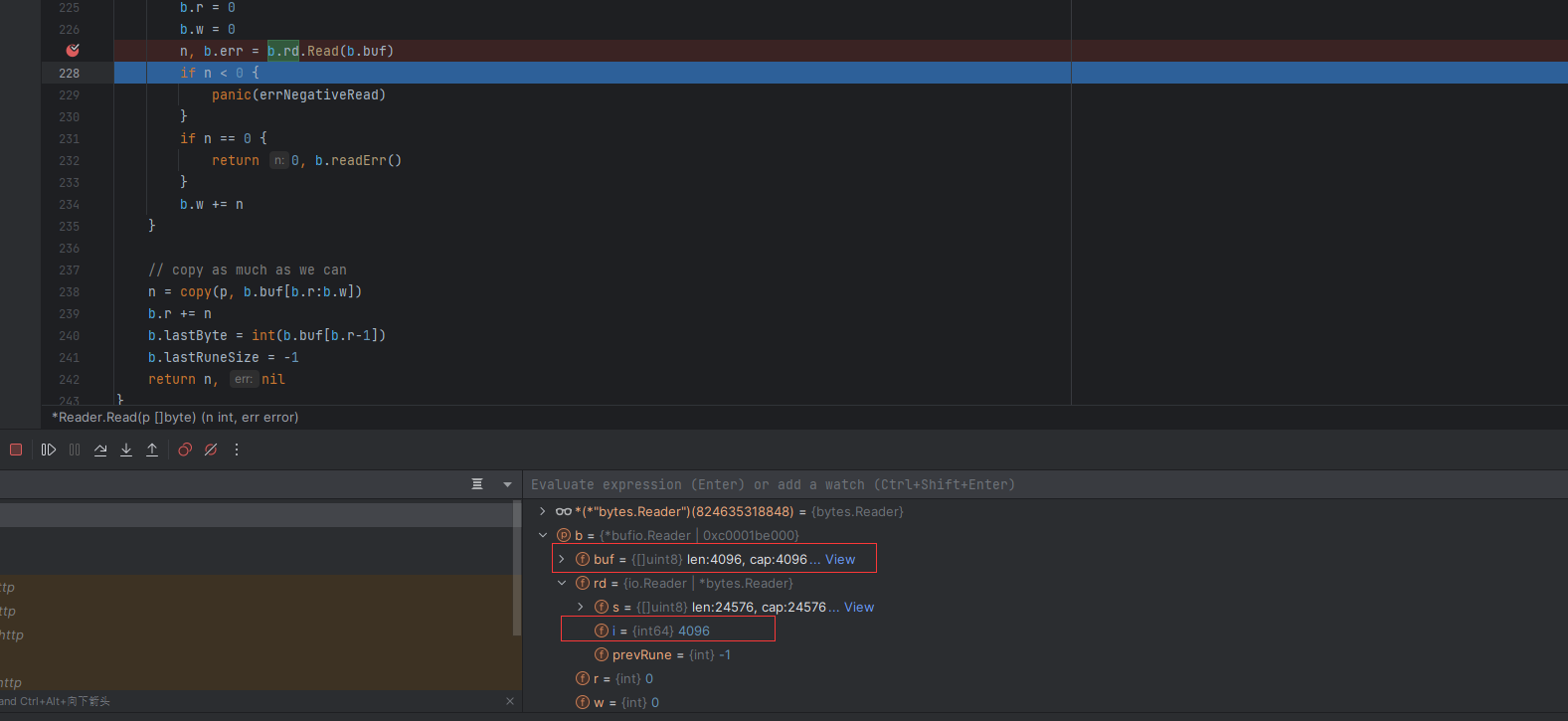Viewport: 1568px width, 721px height.
Task: Step into the function call
Action: (x=126, y=450)
